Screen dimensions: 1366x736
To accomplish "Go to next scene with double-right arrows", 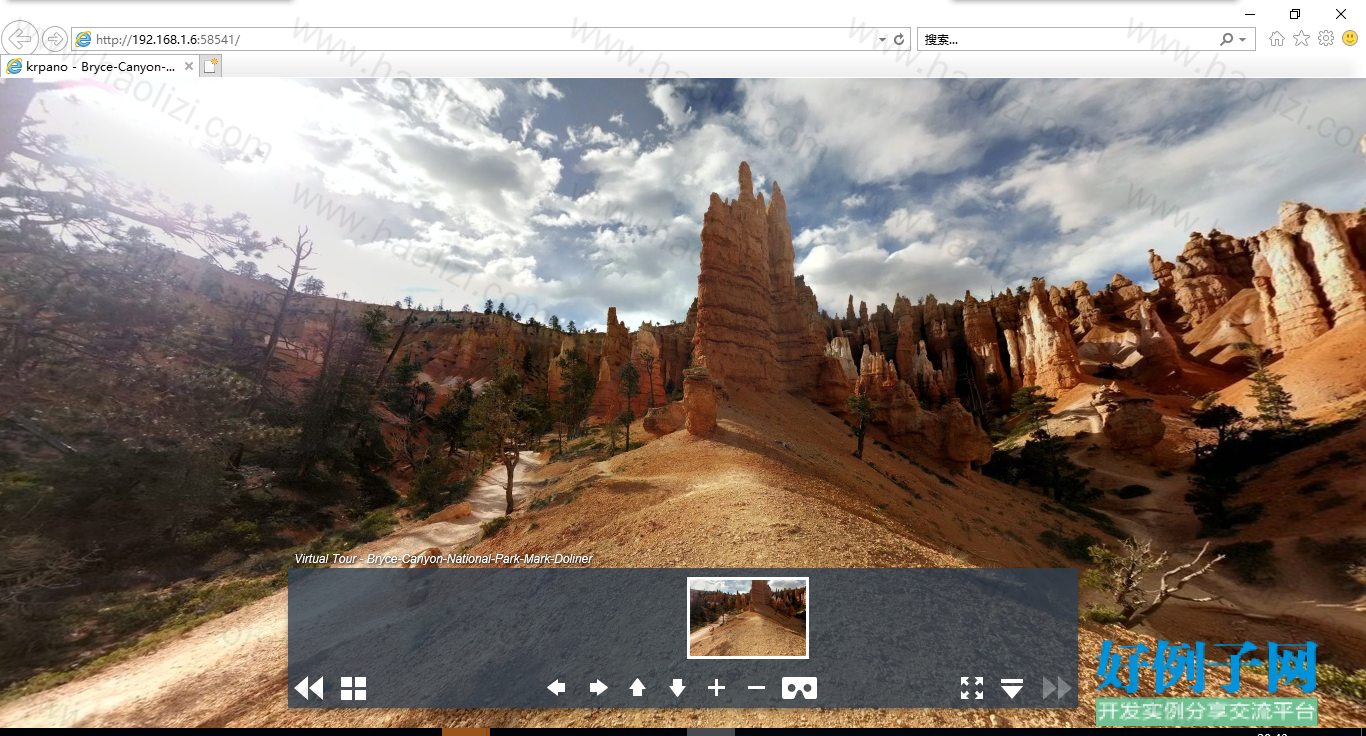I will coord(1057,688).
